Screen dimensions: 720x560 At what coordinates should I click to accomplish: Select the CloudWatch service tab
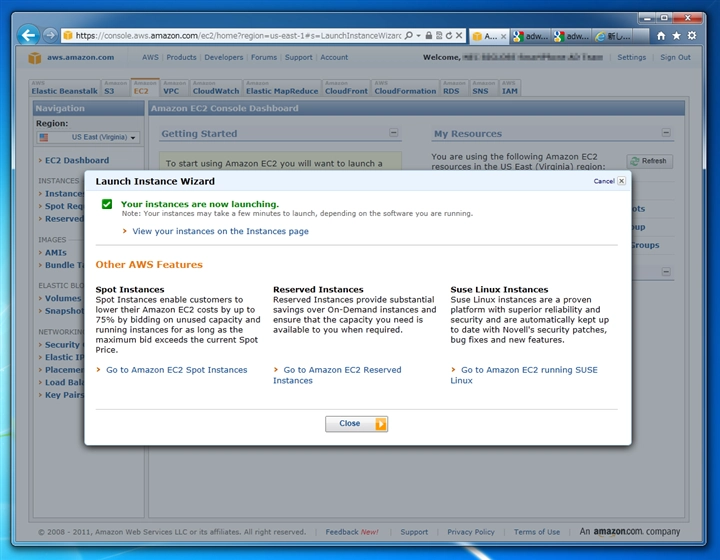(x=216, y=87)
